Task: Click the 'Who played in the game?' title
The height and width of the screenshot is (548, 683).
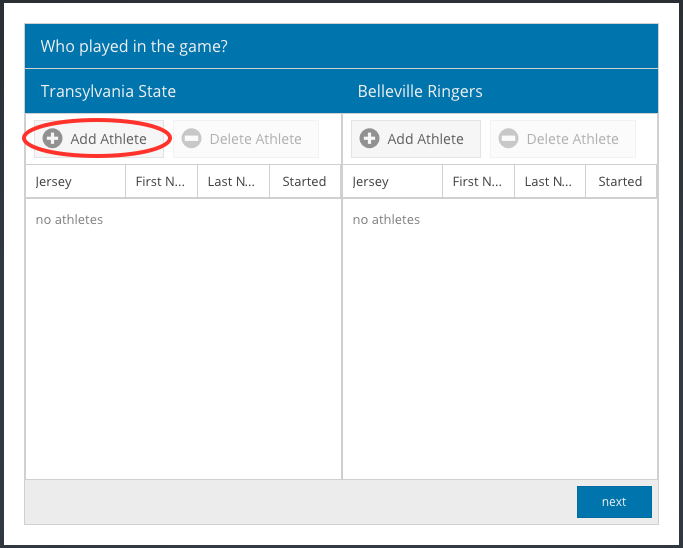Action: click(x=134, y=46)
